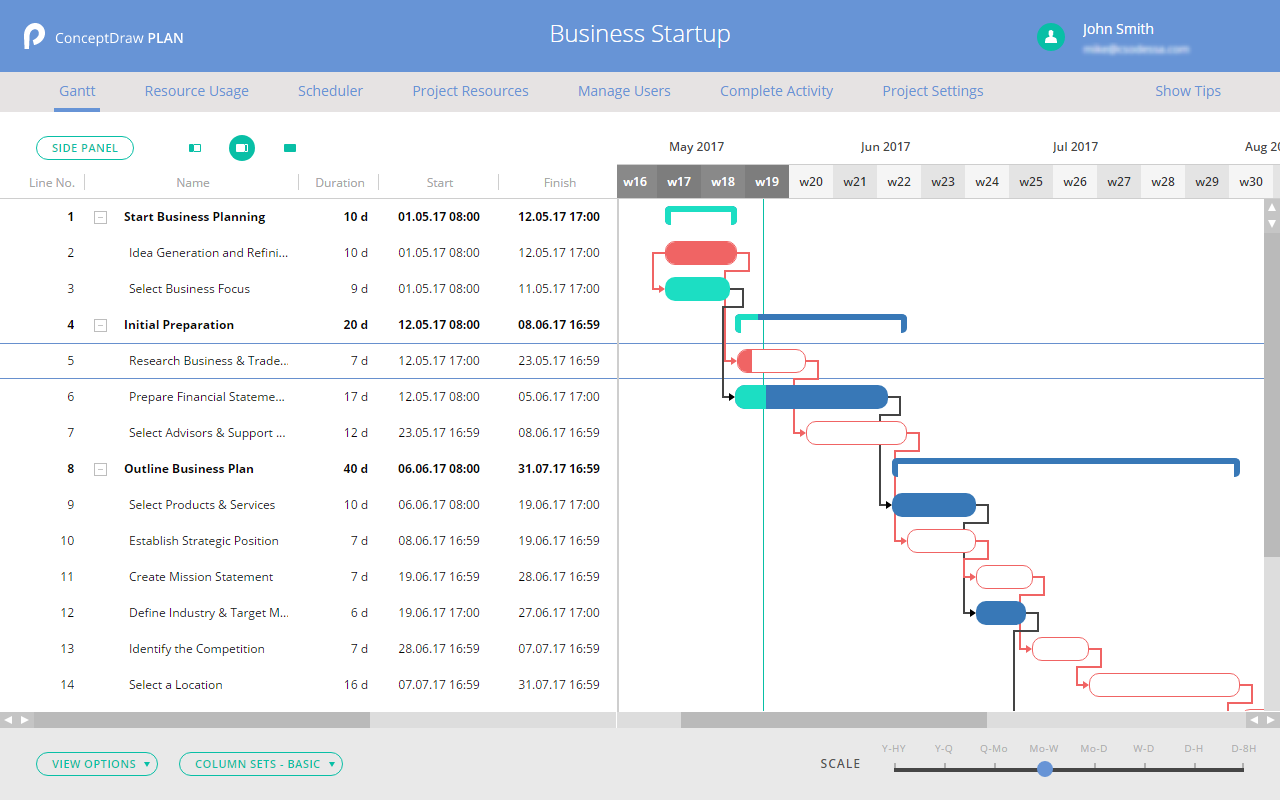Click the Scale slider handle
1280x800 pixels.
[1045, 769]
